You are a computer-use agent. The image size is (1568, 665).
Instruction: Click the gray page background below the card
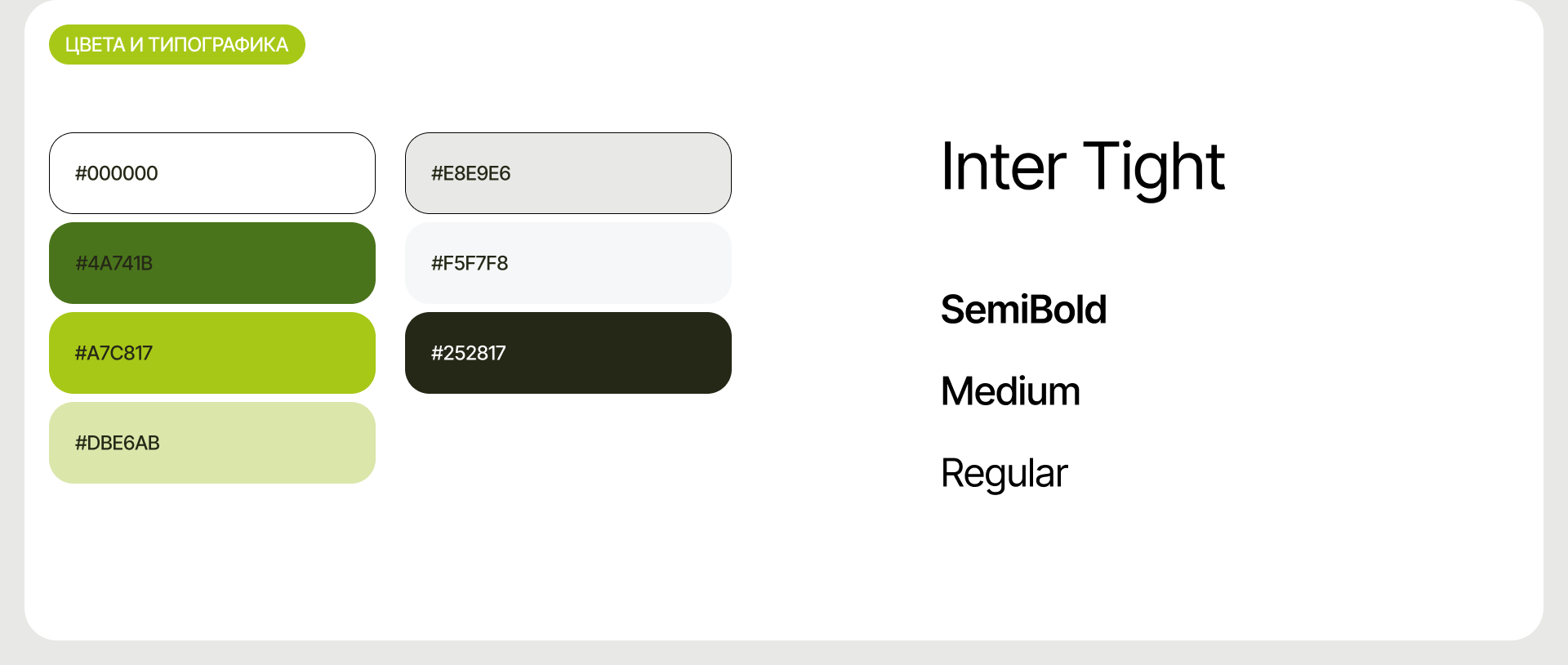(x=784, y=654)
